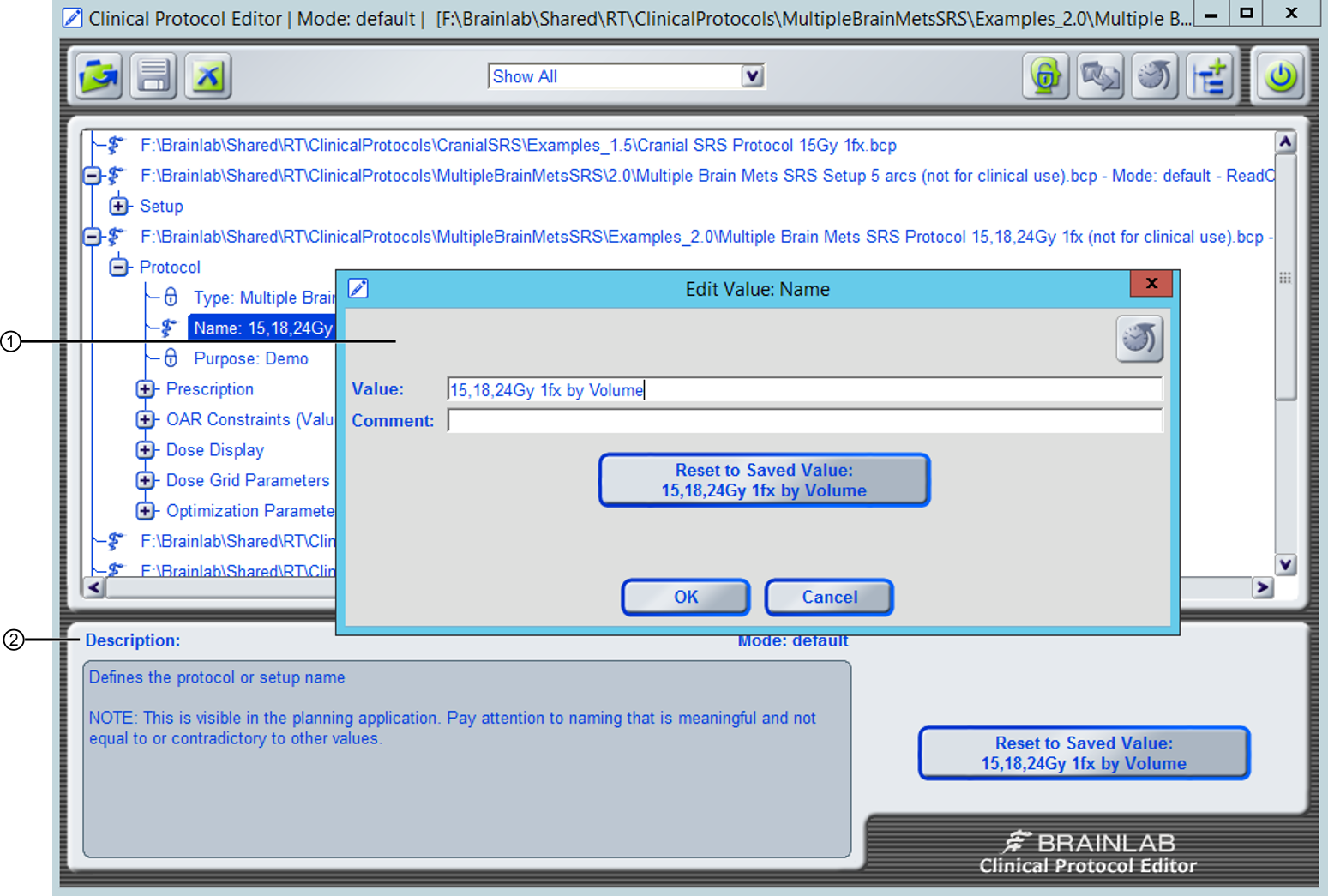Screen dimensions: 1328x896
Task: Click the tree horizontal scrollbar right arrow
Action: 1262,587
